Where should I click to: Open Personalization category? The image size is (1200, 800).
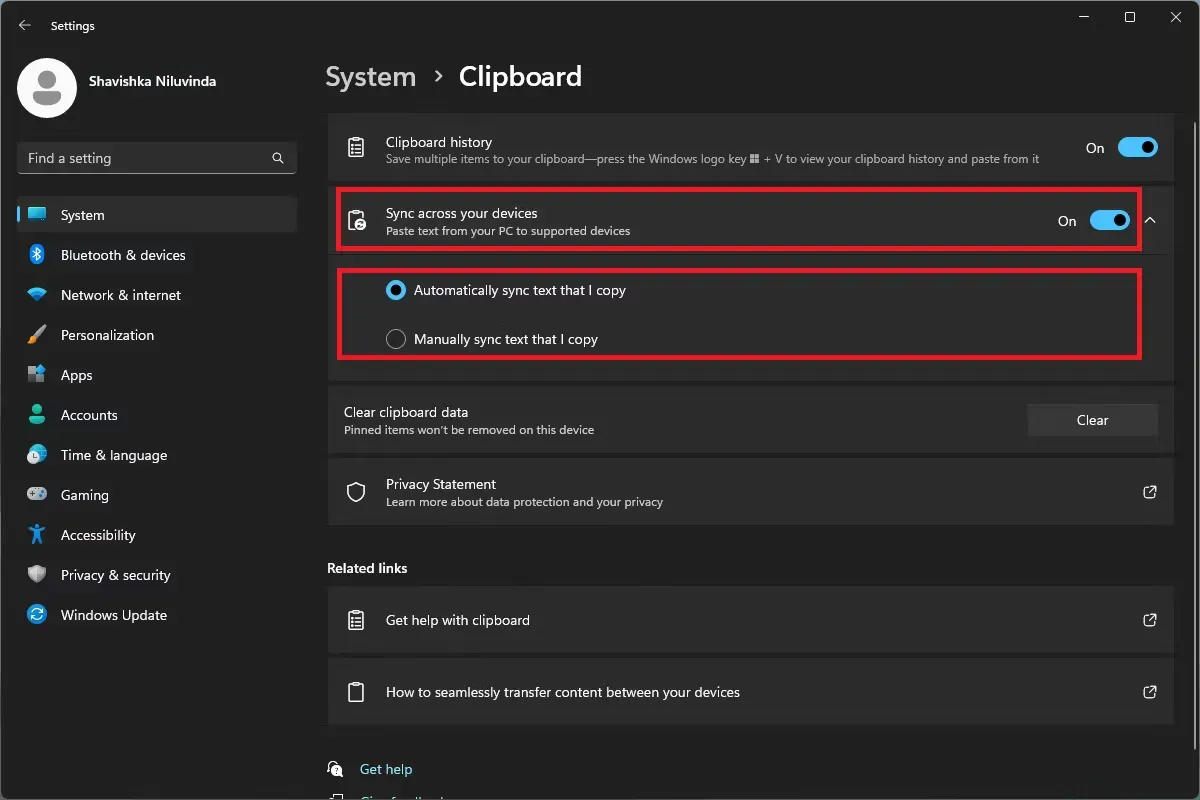tap(157, 335)
